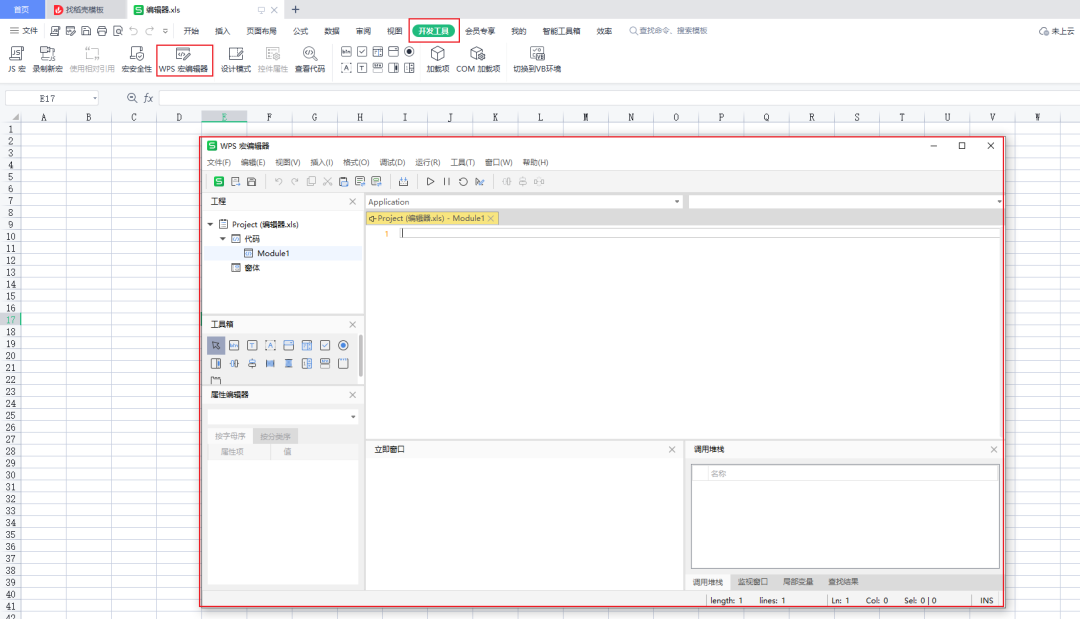This screenshot has height=619, width=1080.
Task: Pick the text box control in 工具箱
Action: 252,345
